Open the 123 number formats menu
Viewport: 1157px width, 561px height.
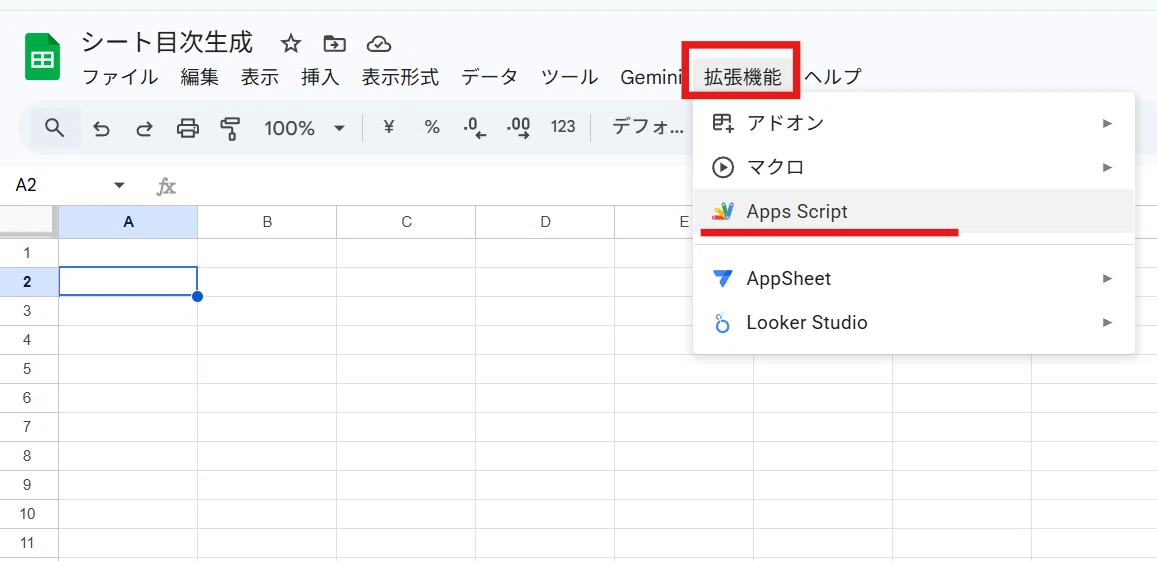[x=563, y=127]
